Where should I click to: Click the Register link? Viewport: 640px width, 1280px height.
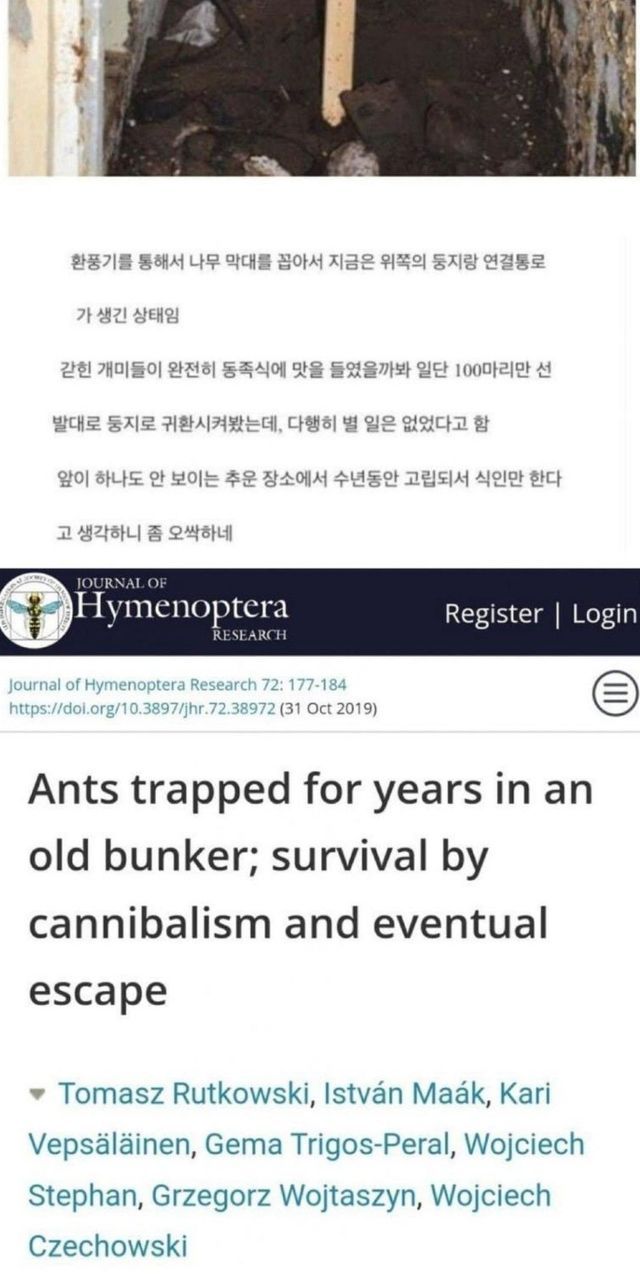pos(495,613)
